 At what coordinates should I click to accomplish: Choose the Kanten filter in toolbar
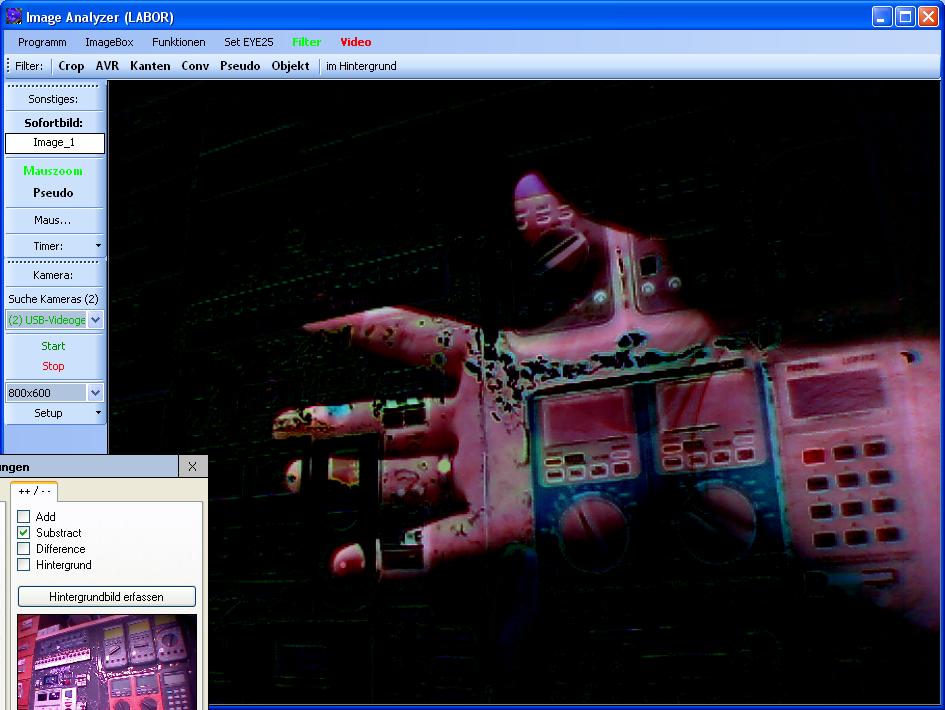(150, 66)
